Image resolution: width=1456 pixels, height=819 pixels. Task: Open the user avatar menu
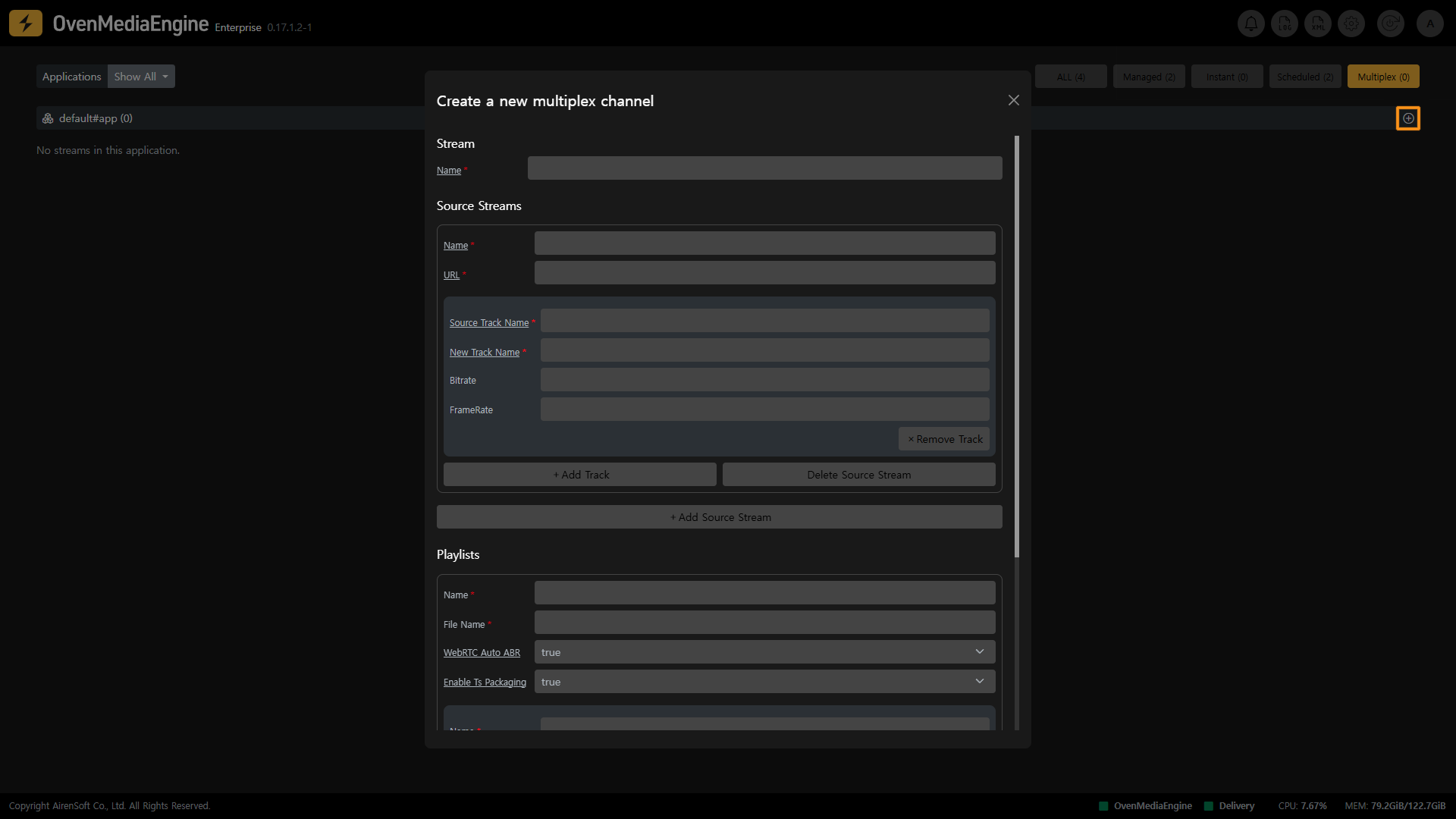[x=1430, y=24]
